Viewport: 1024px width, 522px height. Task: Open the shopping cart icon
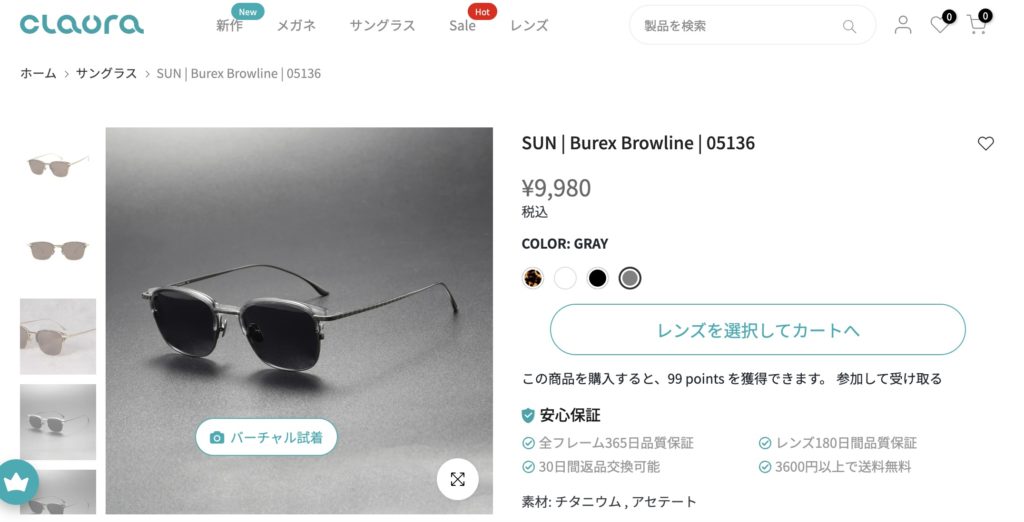point(977,25)
